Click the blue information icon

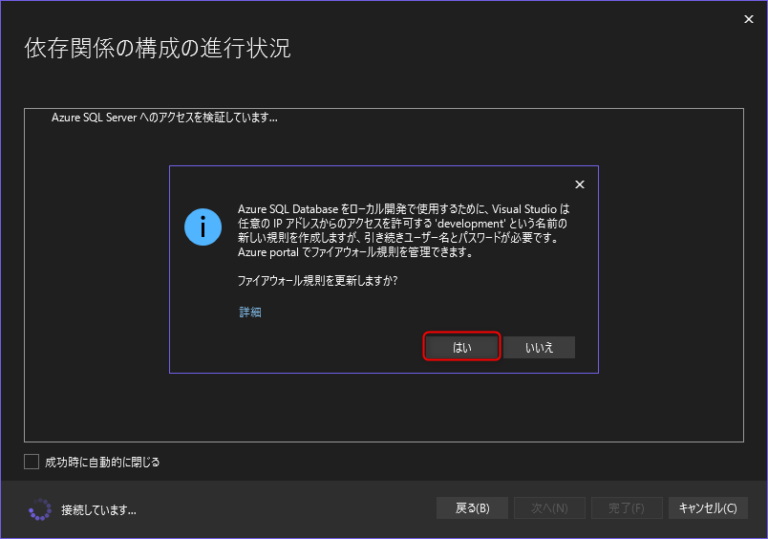tap(203, 227)
